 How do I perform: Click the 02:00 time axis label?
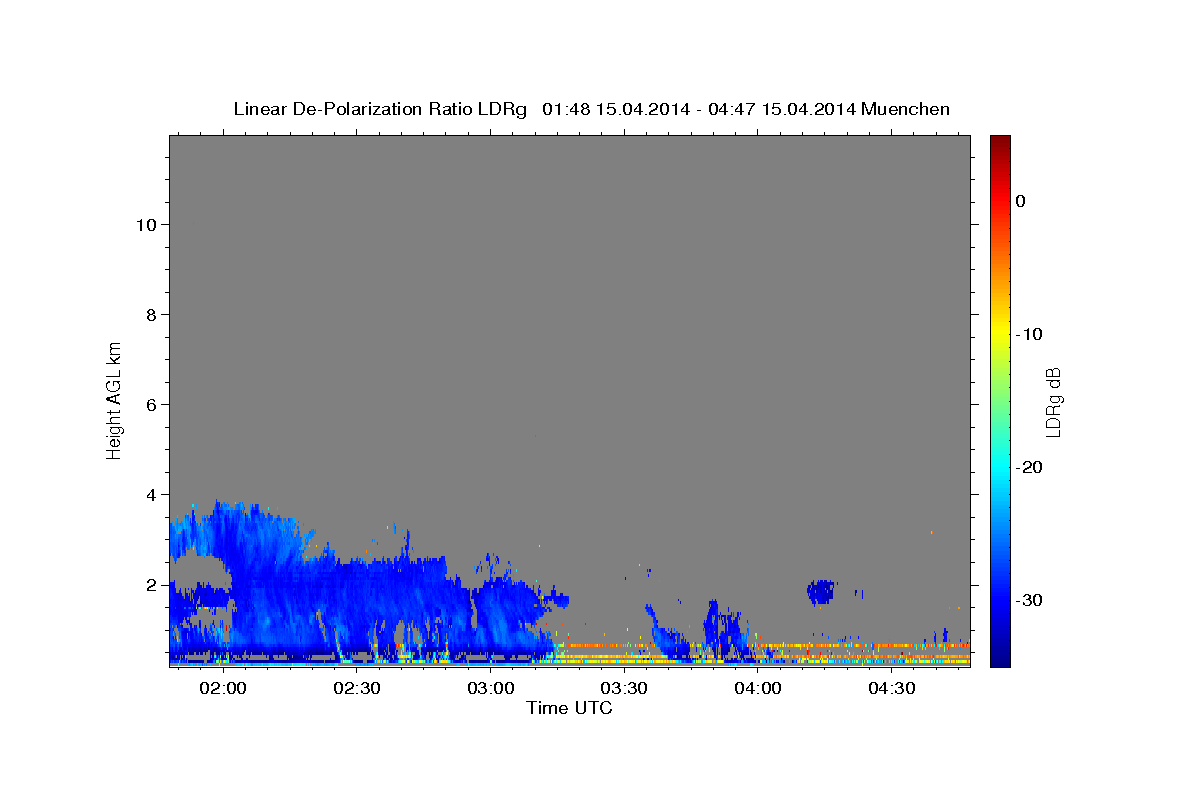[223, 689]
